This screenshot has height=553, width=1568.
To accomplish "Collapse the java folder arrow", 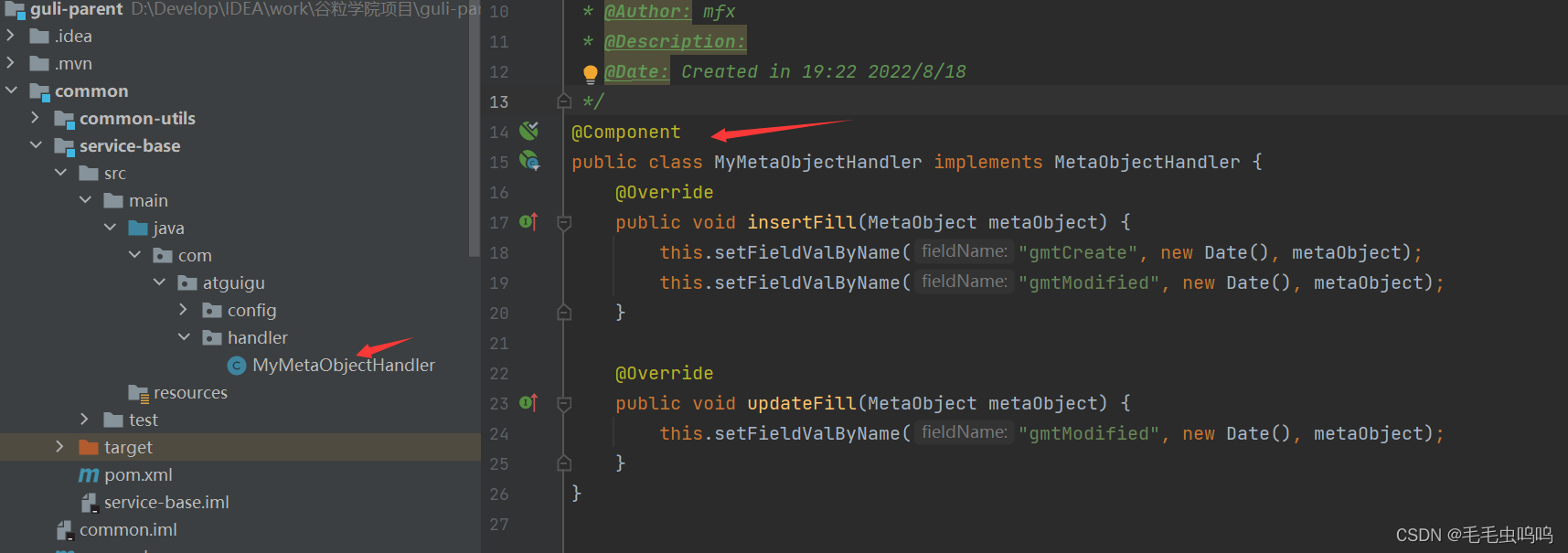I will (x=110, y=228).
